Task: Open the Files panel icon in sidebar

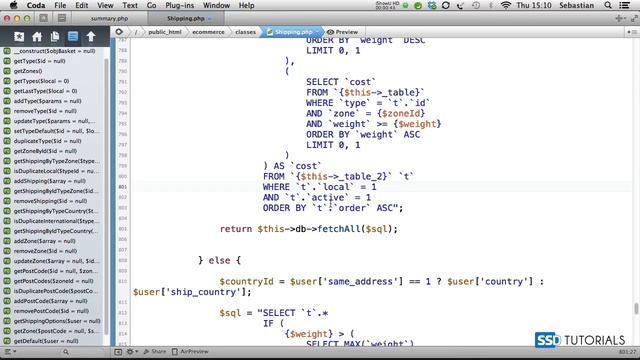Action: 55,37
